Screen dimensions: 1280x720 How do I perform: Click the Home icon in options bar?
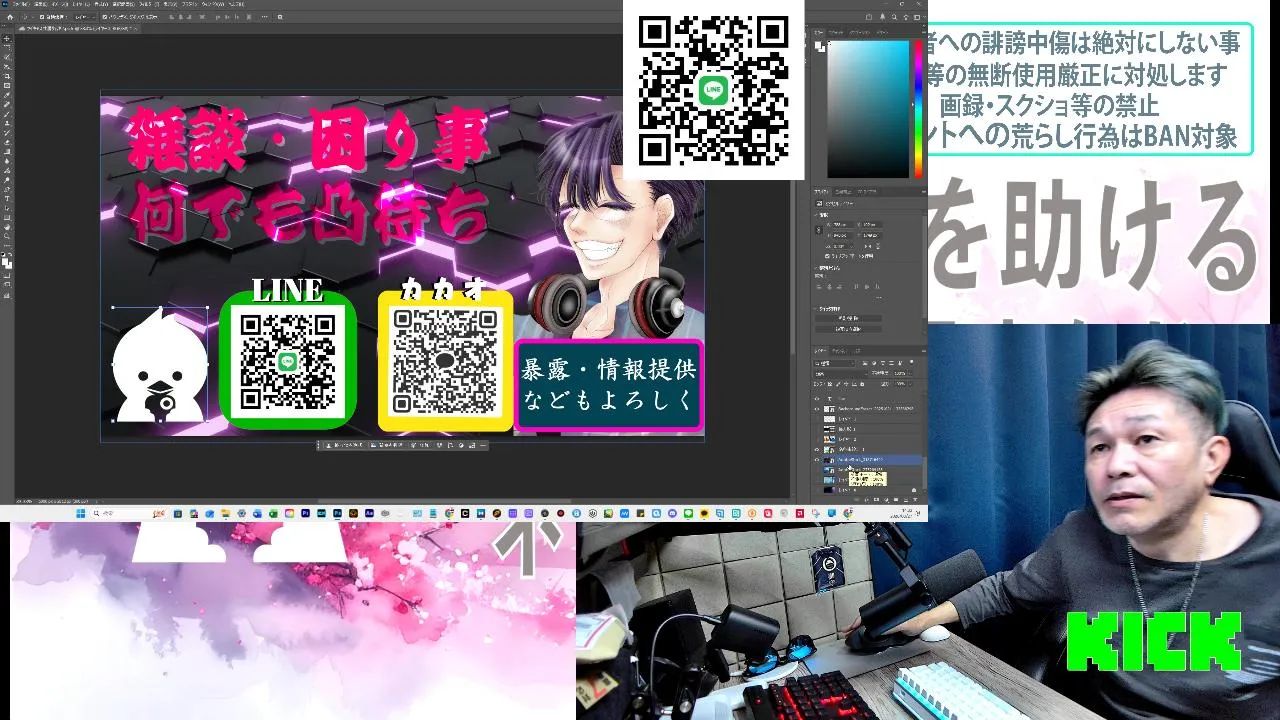coord(10,17)
